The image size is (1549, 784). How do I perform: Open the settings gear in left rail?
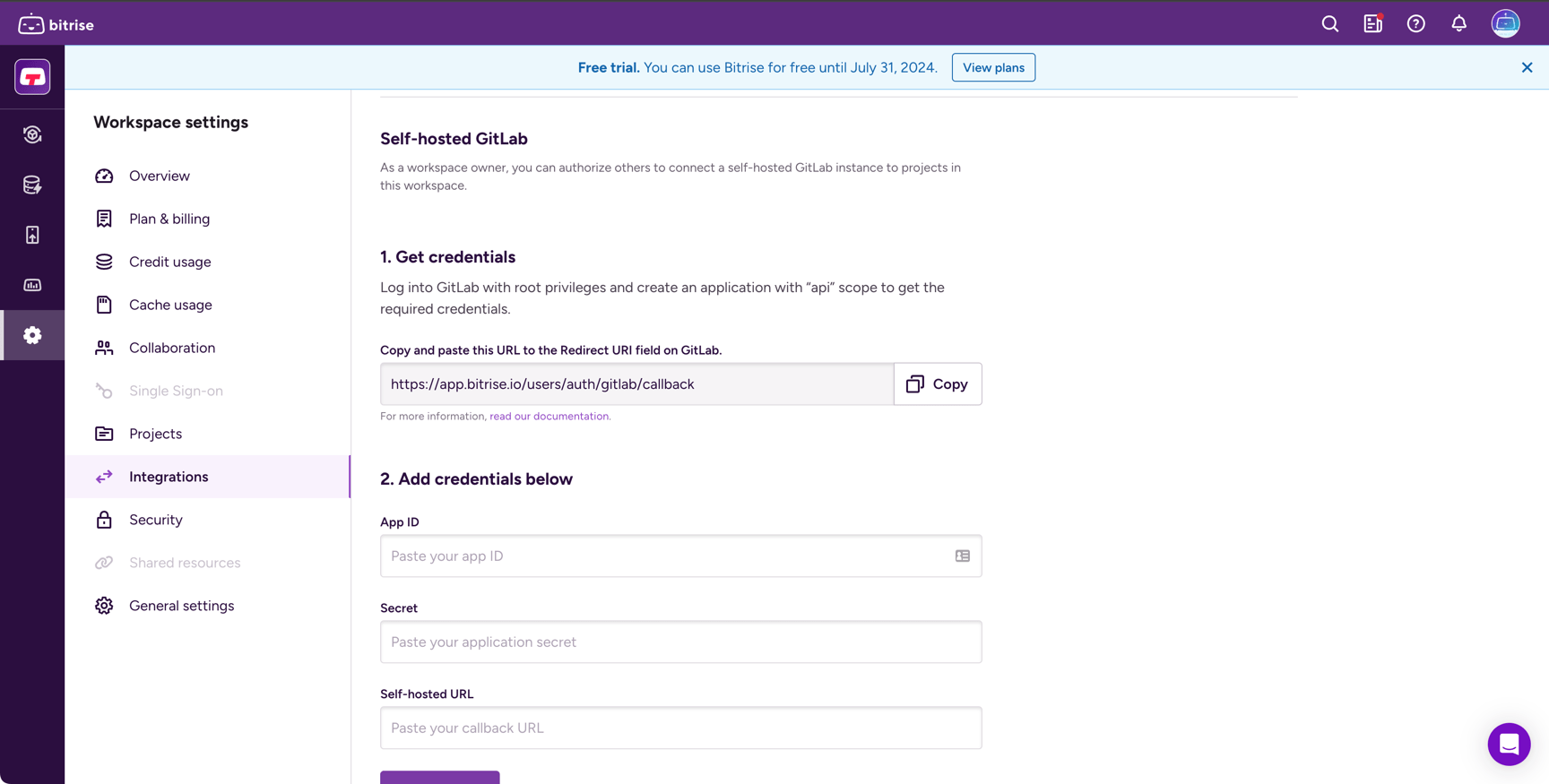[32, 335]
